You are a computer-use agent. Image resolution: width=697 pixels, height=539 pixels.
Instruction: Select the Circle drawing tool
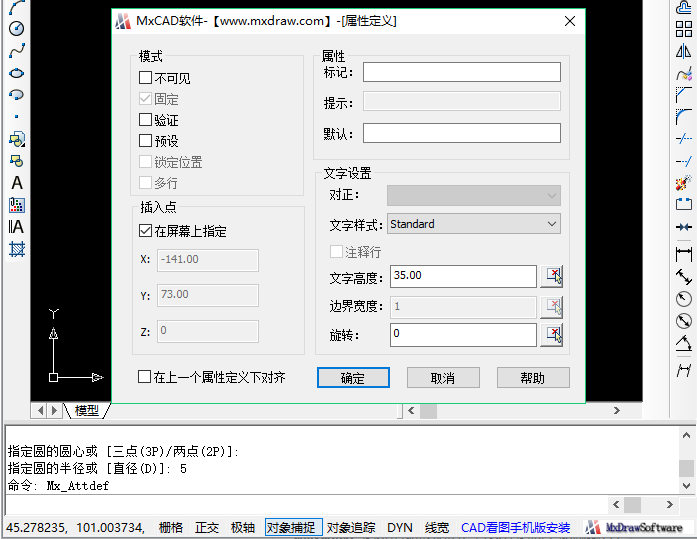[x=16, y=28]
